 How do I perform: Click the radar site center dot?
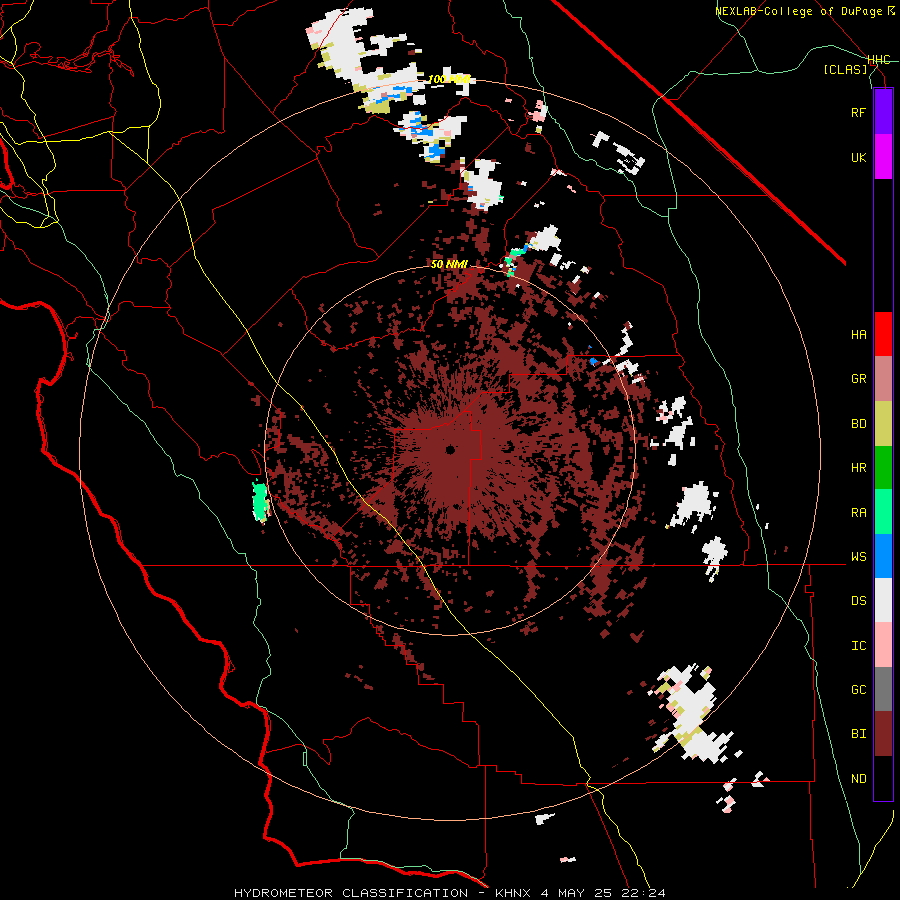point(450,450)
